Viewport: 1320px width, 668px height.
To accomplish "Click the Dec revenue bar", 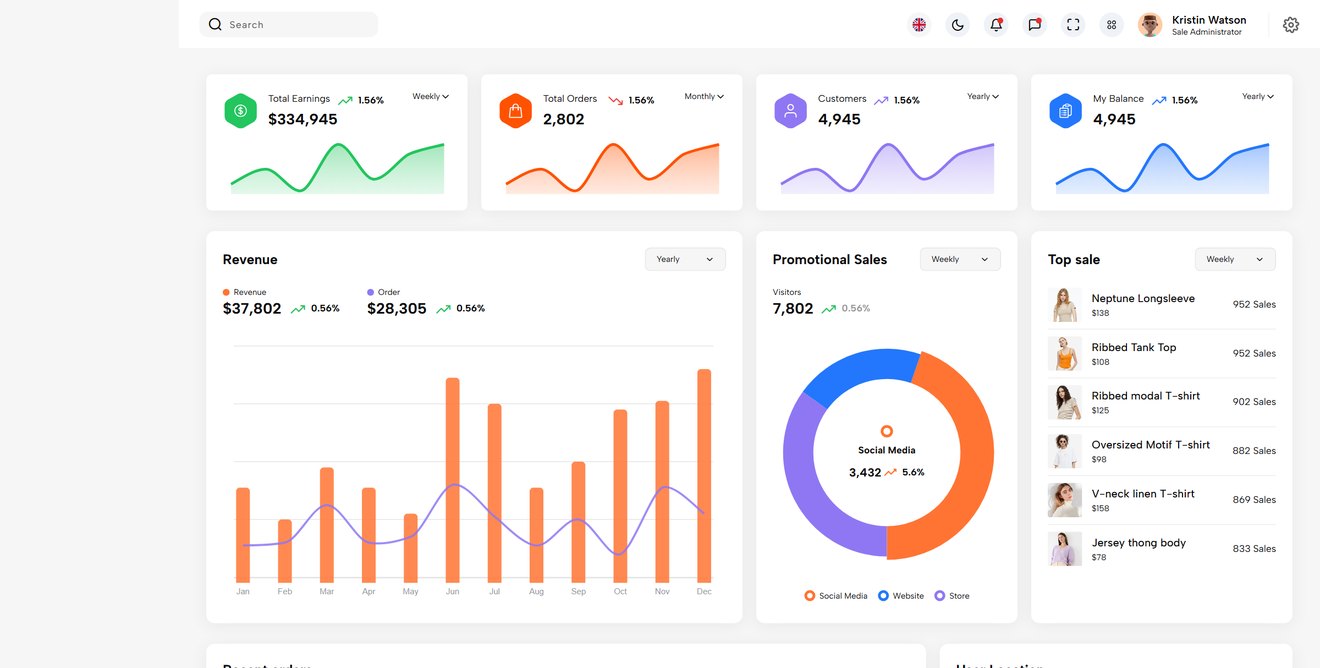I will coord(704,475).
